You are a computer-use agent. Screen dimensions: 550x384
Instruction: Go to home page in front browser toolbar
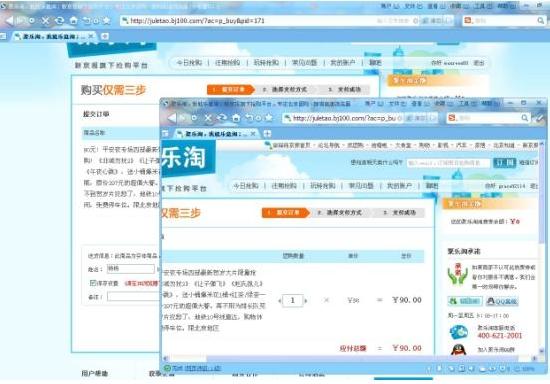[236, 118]
